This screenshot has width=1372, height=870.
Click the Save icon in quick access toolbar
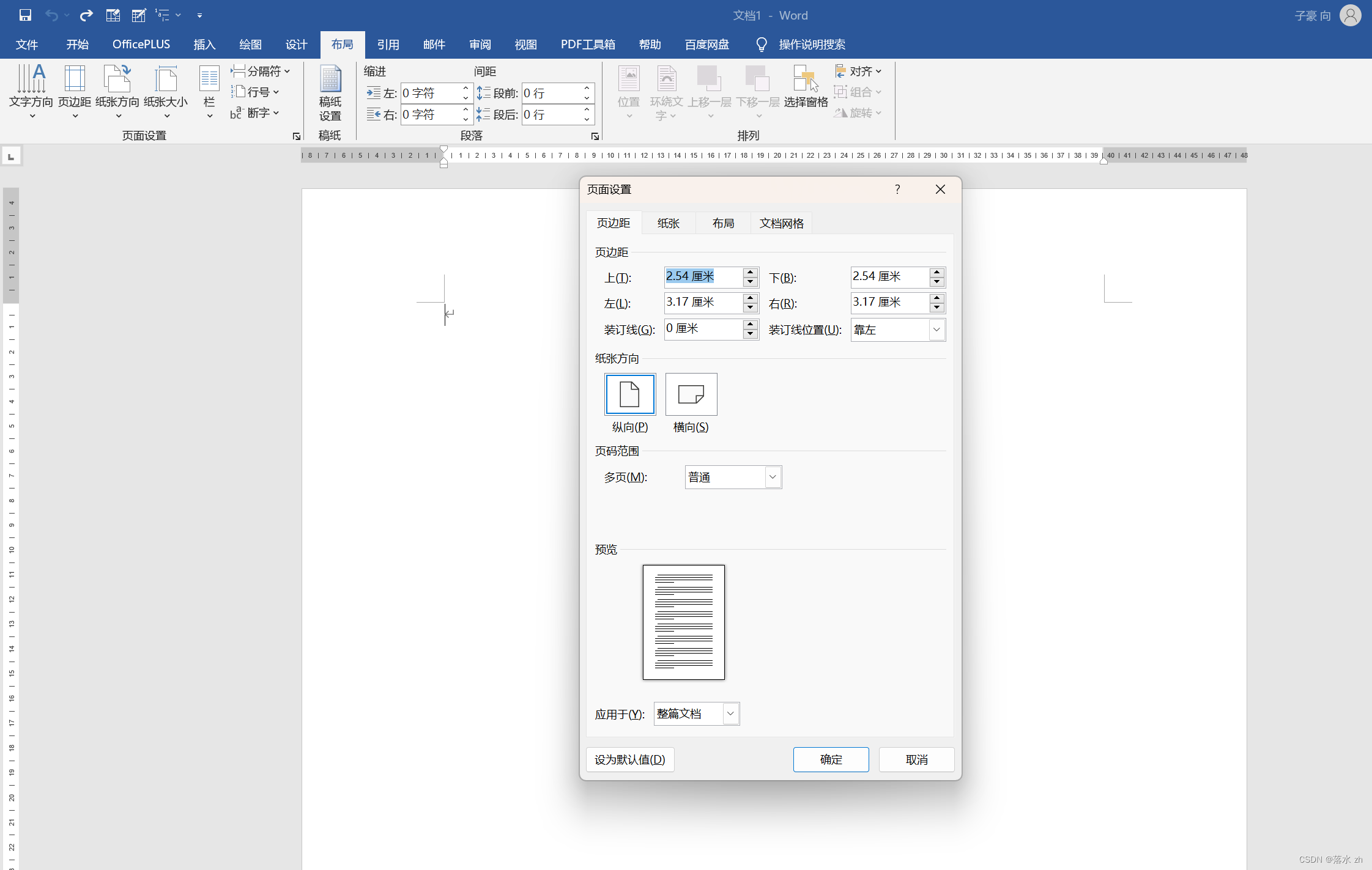(x=25, y=15)
